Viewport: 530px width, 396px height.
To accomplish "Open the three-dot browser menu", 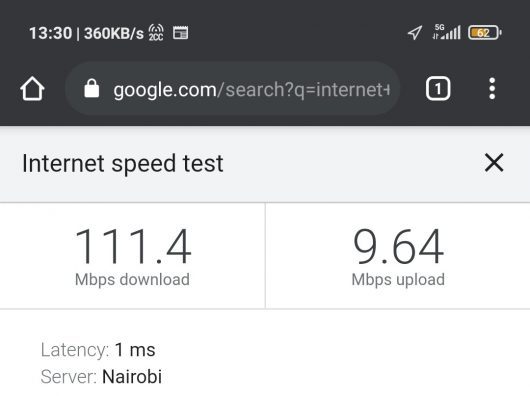I will [492, 89].
